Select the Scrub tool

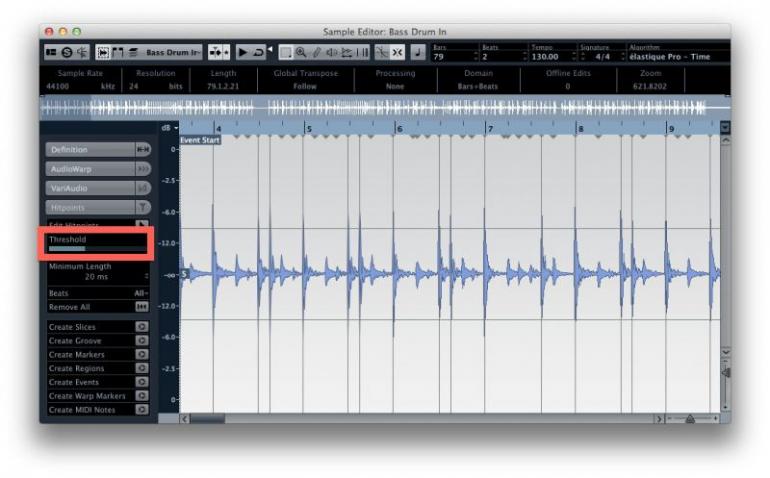click(x=347, y=52)
